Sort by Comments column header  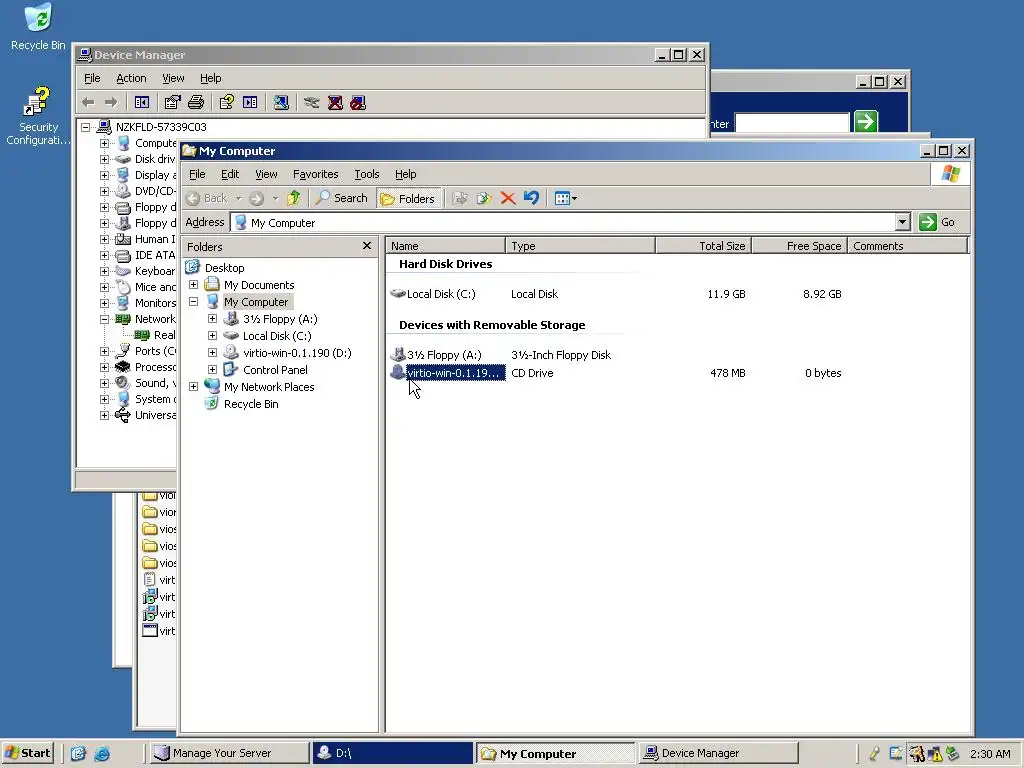click(907, 246)
